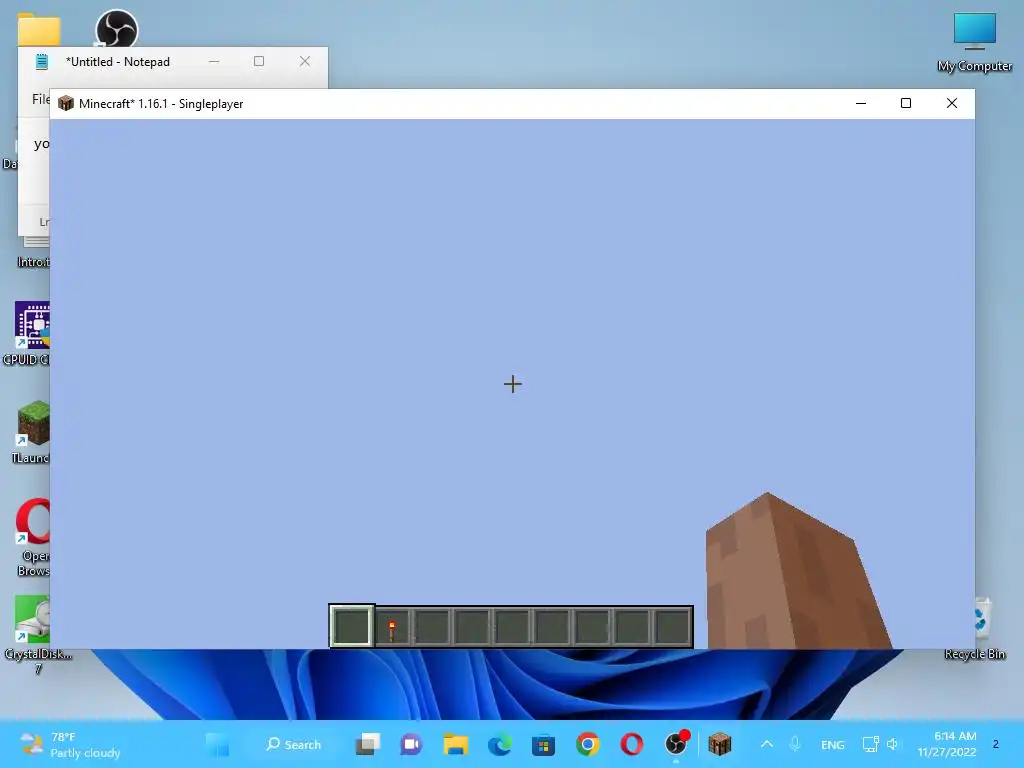Switch to Minecraft in the taskbar
The height and width of the screenshot is (768, 1024).
[x=720, y=744]
